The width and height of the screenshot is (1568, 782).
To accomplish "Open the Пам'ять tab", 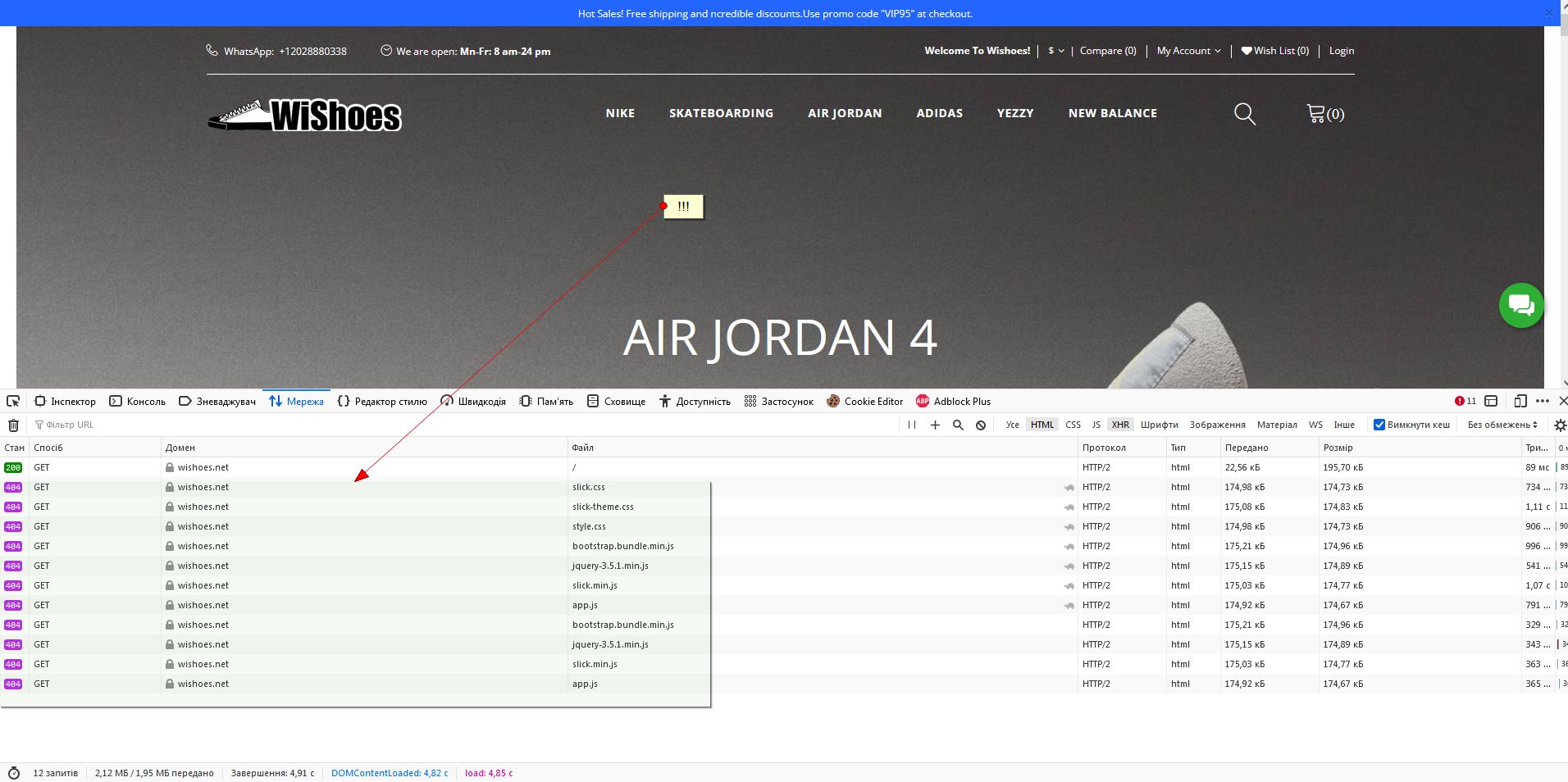I will coord(546,401).
